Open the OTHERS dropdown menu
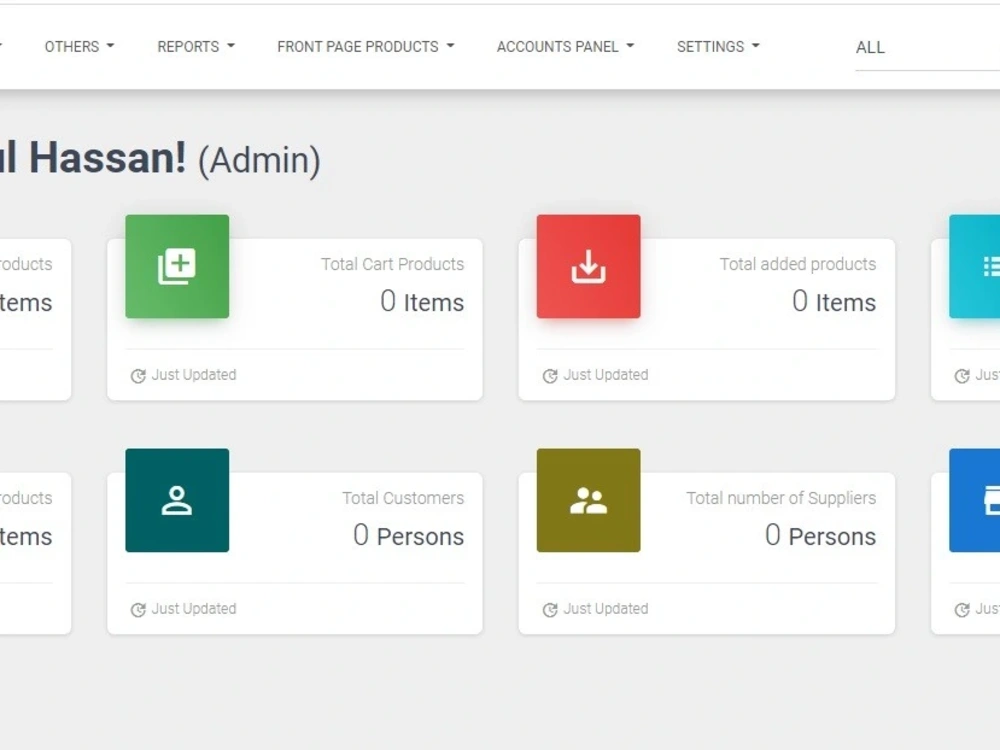1000x750 pixels. tap(79, 47)
